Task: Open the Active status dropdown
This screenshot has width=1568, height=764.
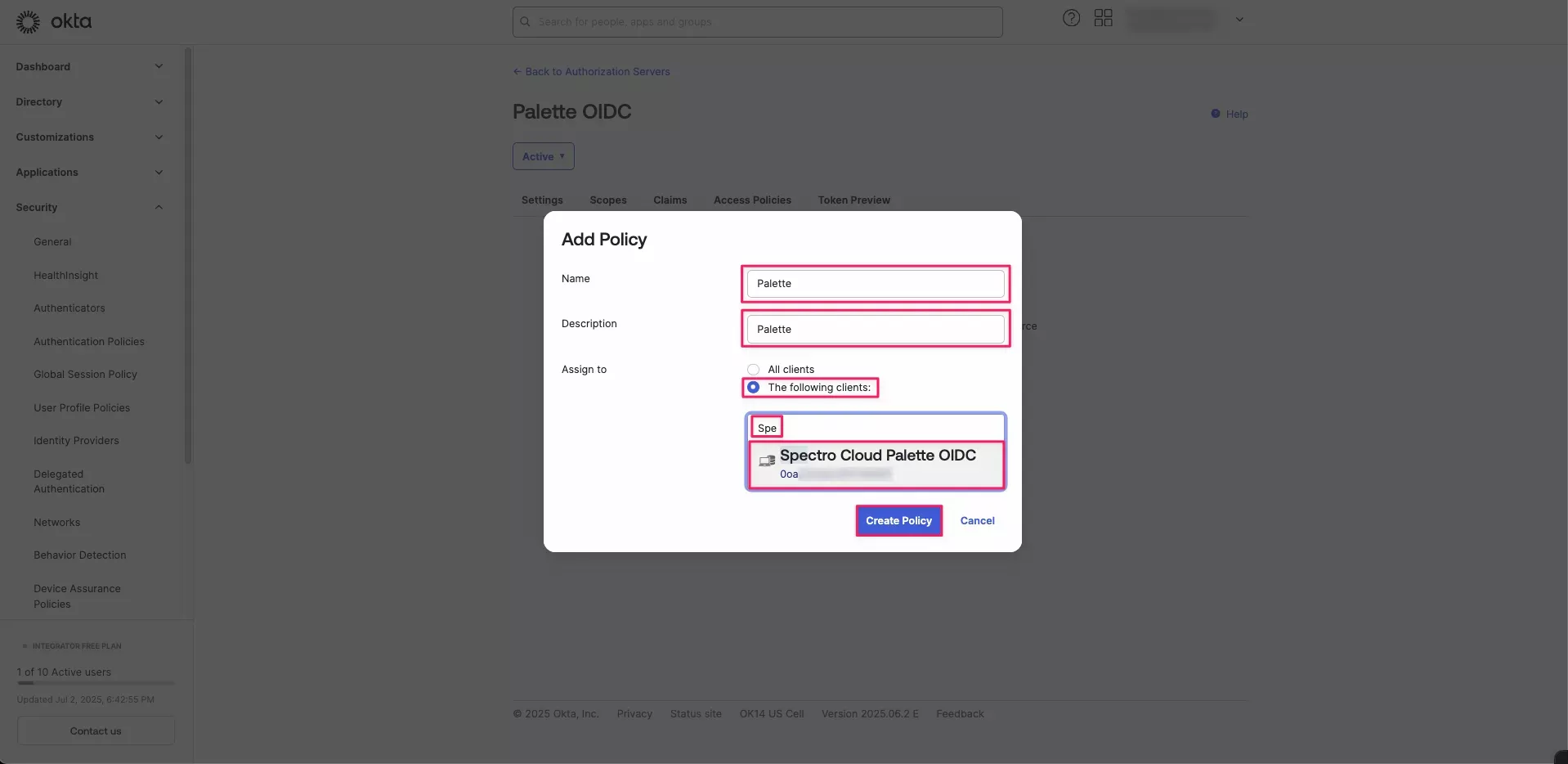Action: point(542,155)
